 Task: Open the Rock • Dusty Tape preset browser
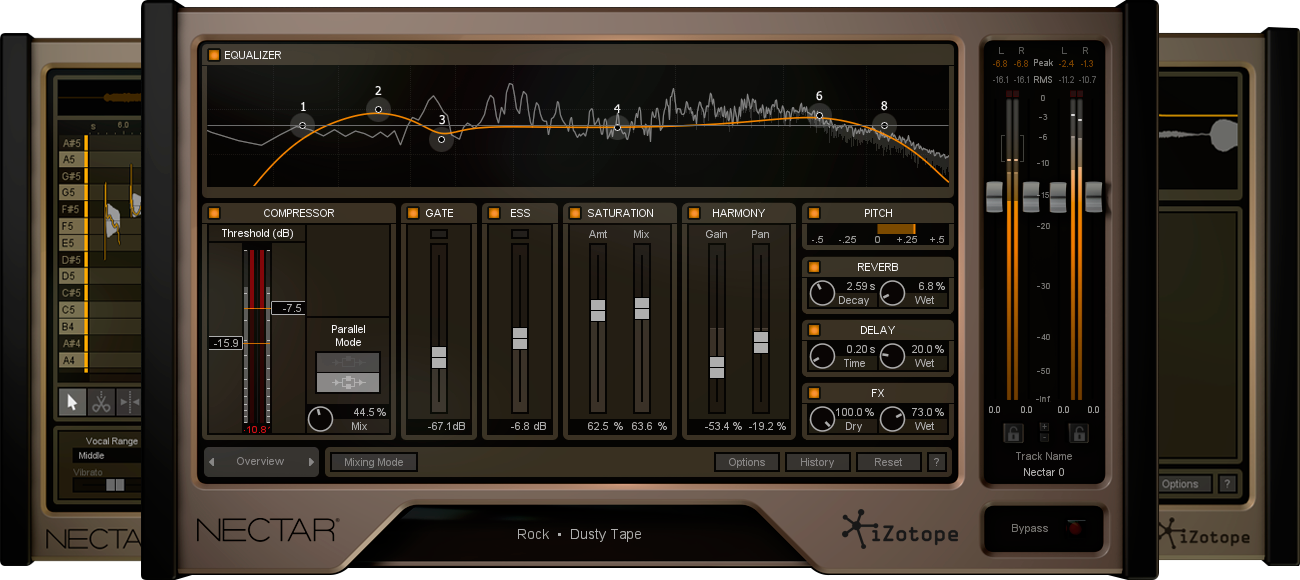point(579,534)
